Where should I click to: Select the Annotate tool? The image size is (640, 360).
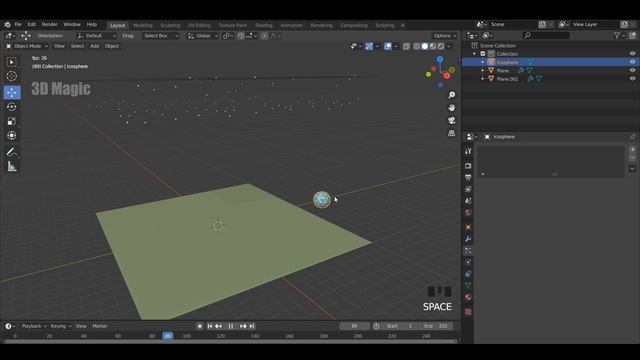12,152
